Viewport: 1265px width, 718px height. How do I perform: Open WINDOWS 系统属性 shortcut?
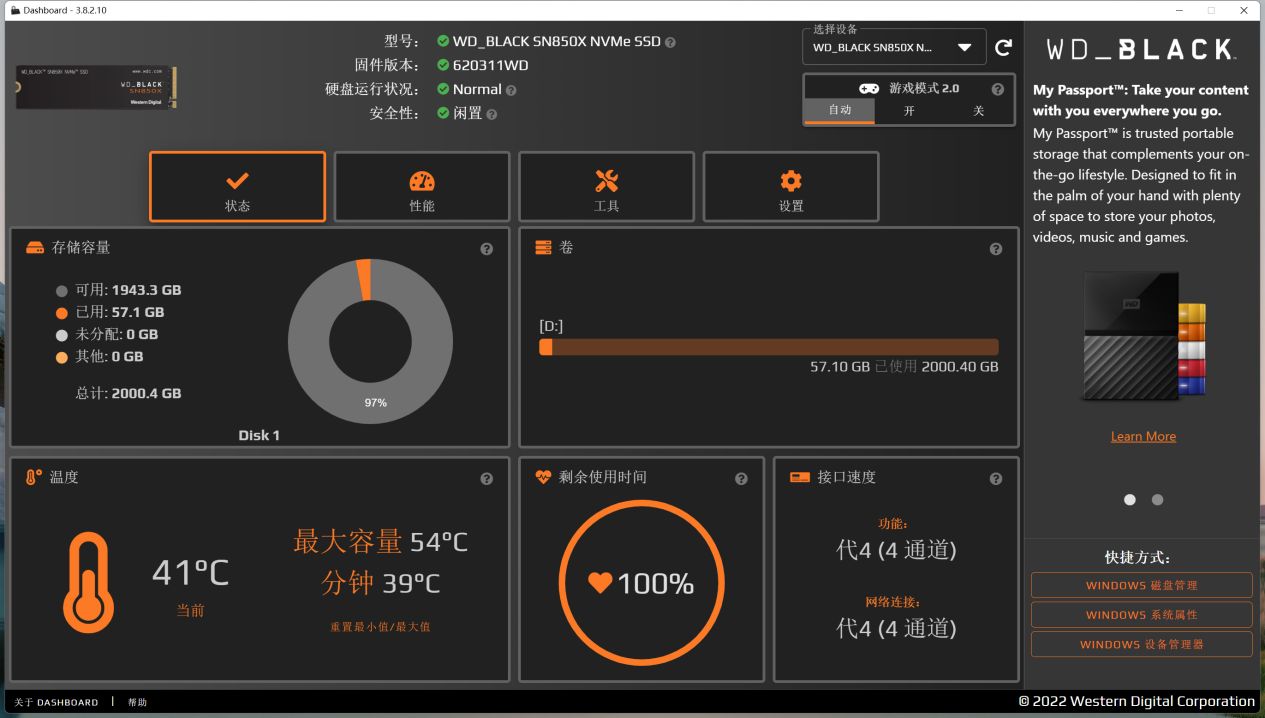(x=1141, y=615)
